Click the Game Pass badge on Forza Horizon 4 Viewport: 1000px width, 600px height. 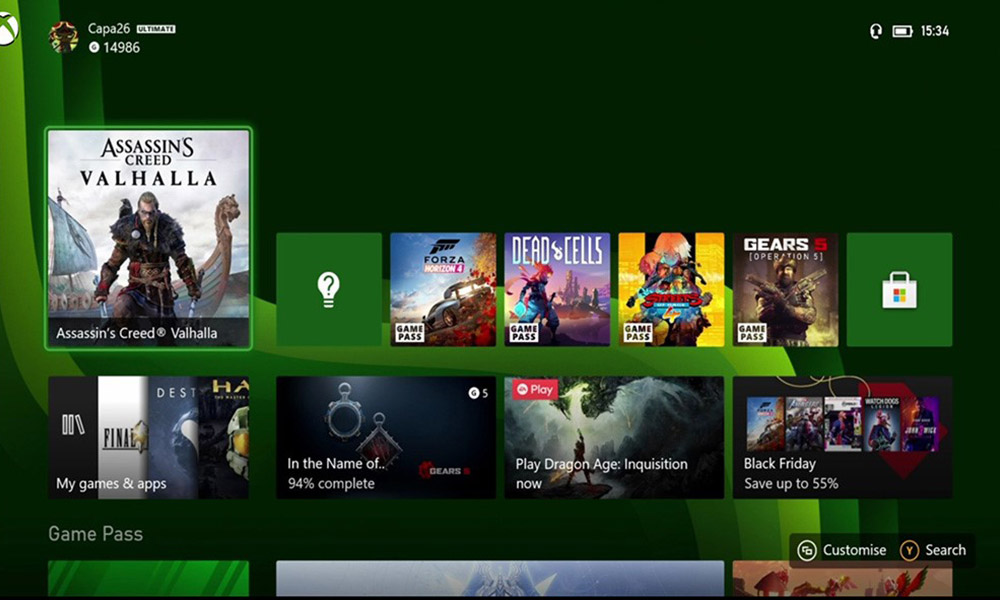click(x=409, y=333)
